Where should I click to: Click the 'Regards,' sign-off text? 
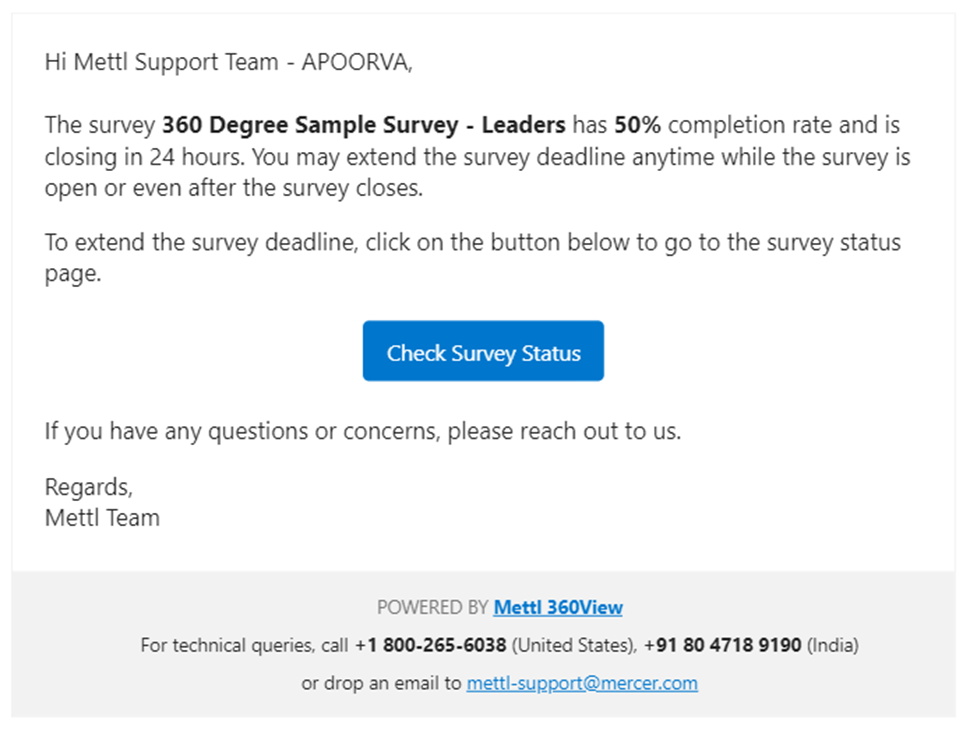coord(89,487)
